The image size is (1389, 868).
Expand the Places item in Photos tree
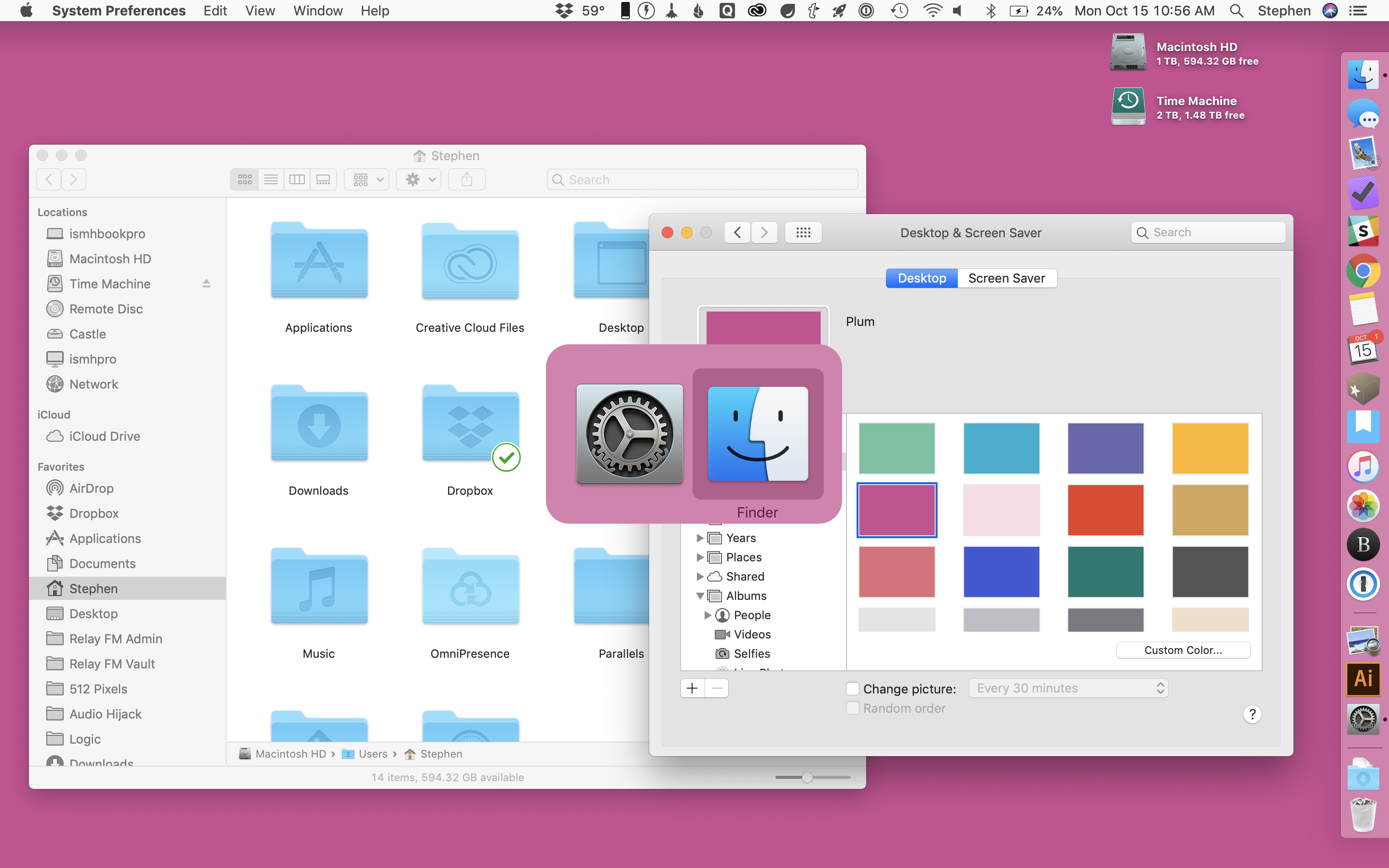pos(699,557)
